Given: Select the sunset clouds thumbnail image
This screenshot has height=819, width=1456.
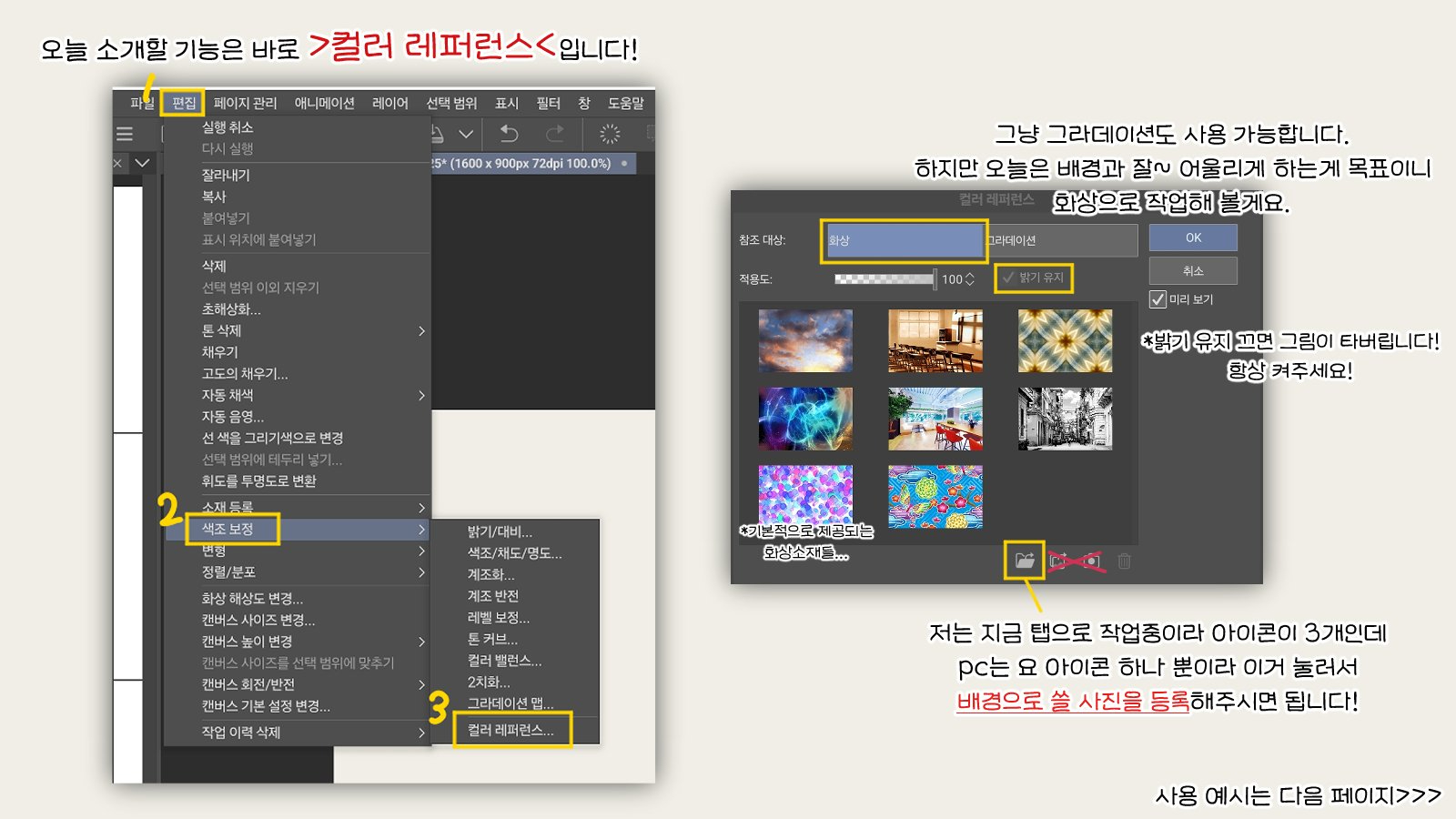Looking at the screenshot, I should click(805, 341).
